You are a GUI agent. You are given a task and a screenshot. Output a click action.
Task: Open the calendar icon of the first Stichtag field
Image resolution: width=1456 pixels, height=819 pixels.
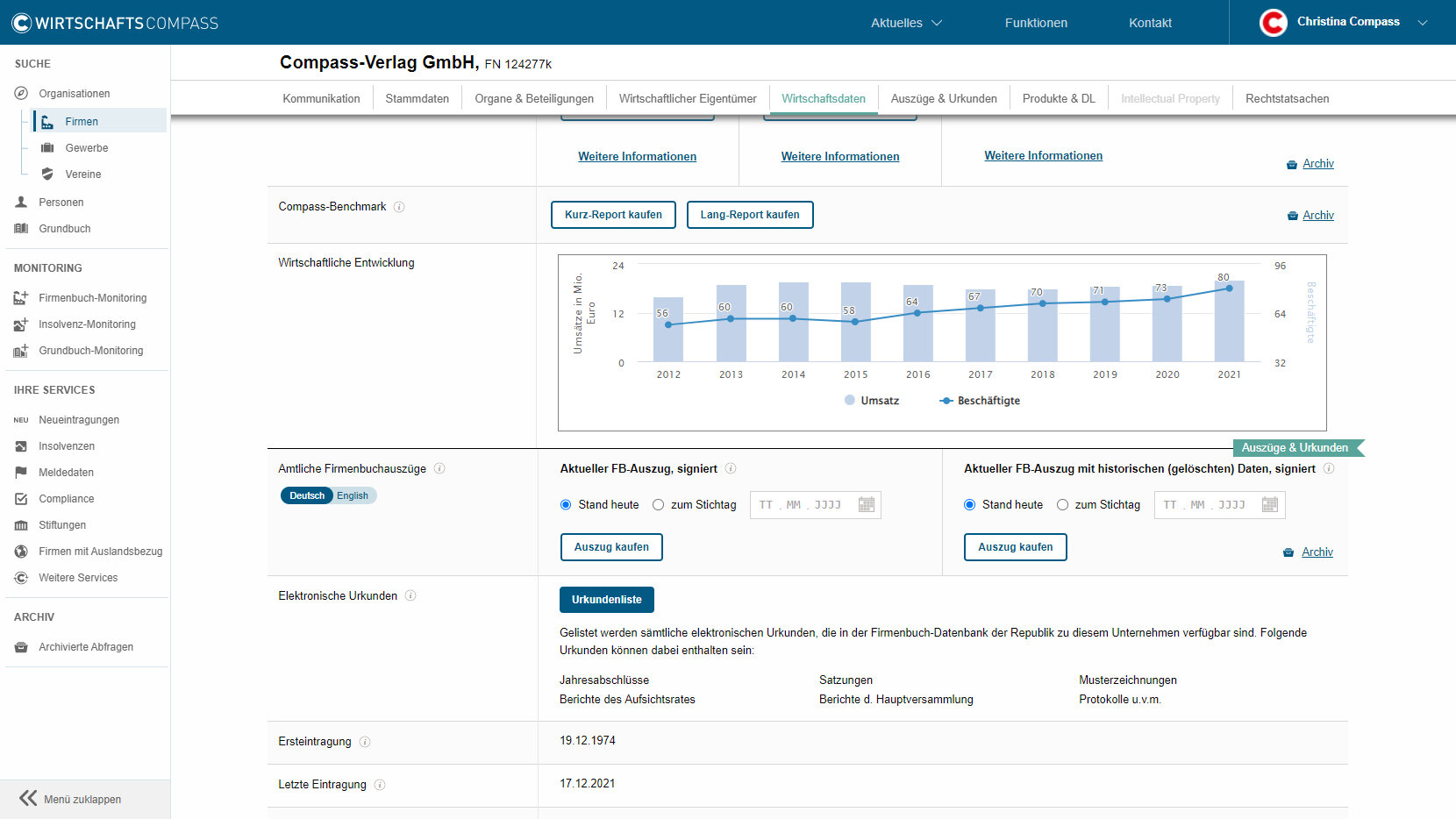[867, 504]
